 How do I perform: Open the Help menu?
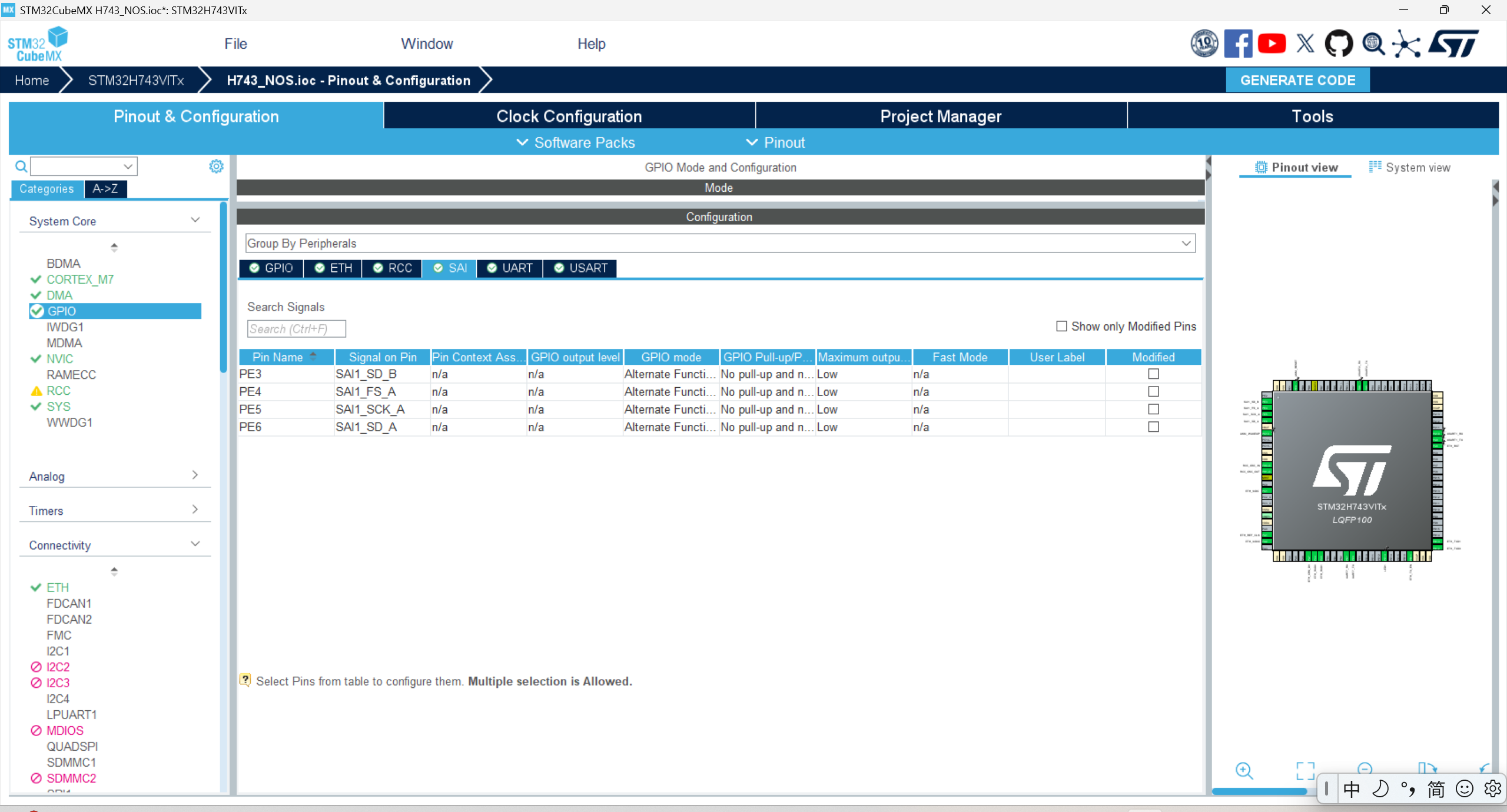point(591,44)
